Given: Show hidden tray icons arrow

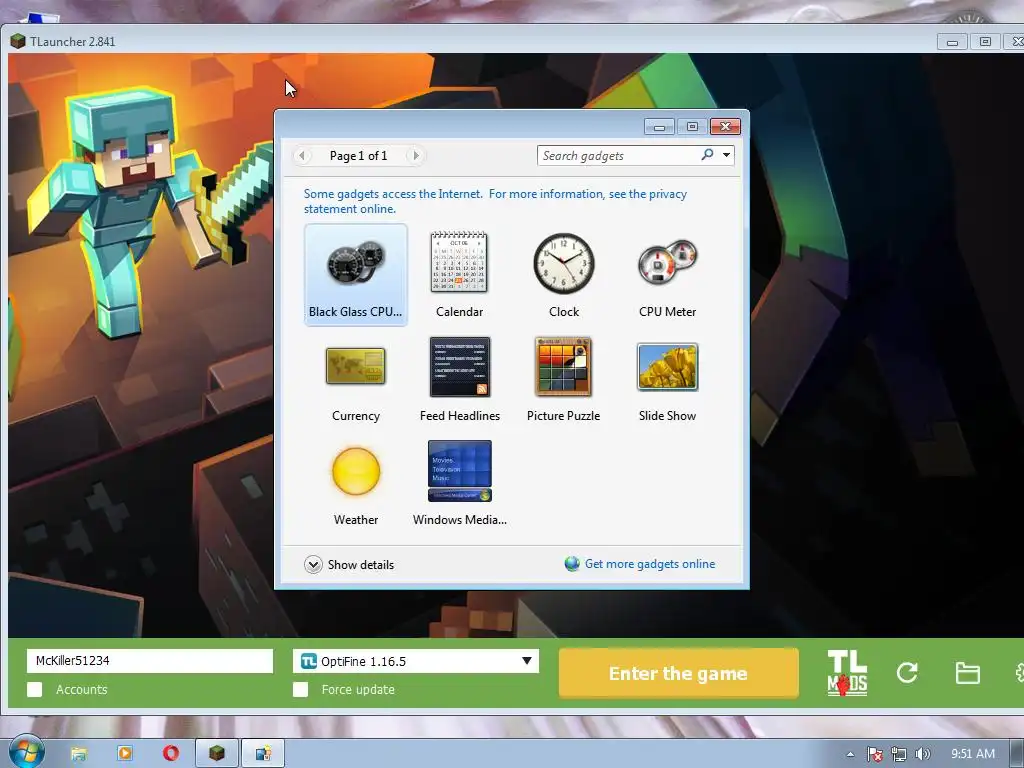Looking at the screenshot, I should (850, 754).
